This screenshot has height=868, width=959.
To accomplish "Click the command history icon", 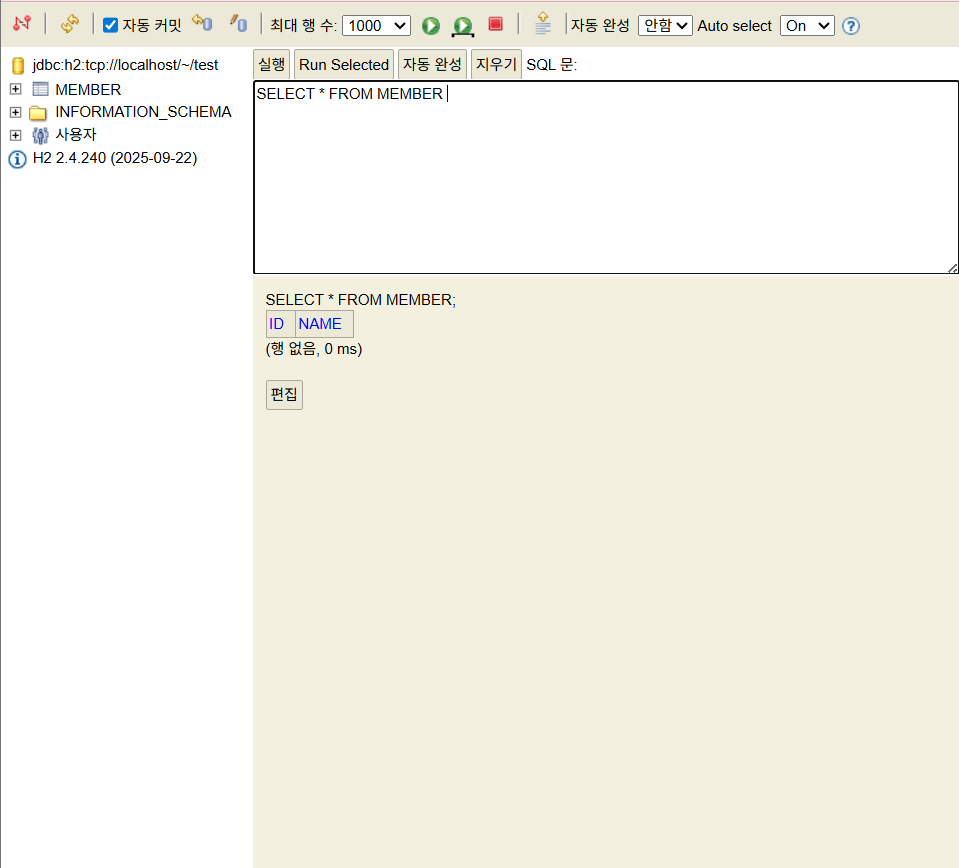I will (x=542, y=23).
